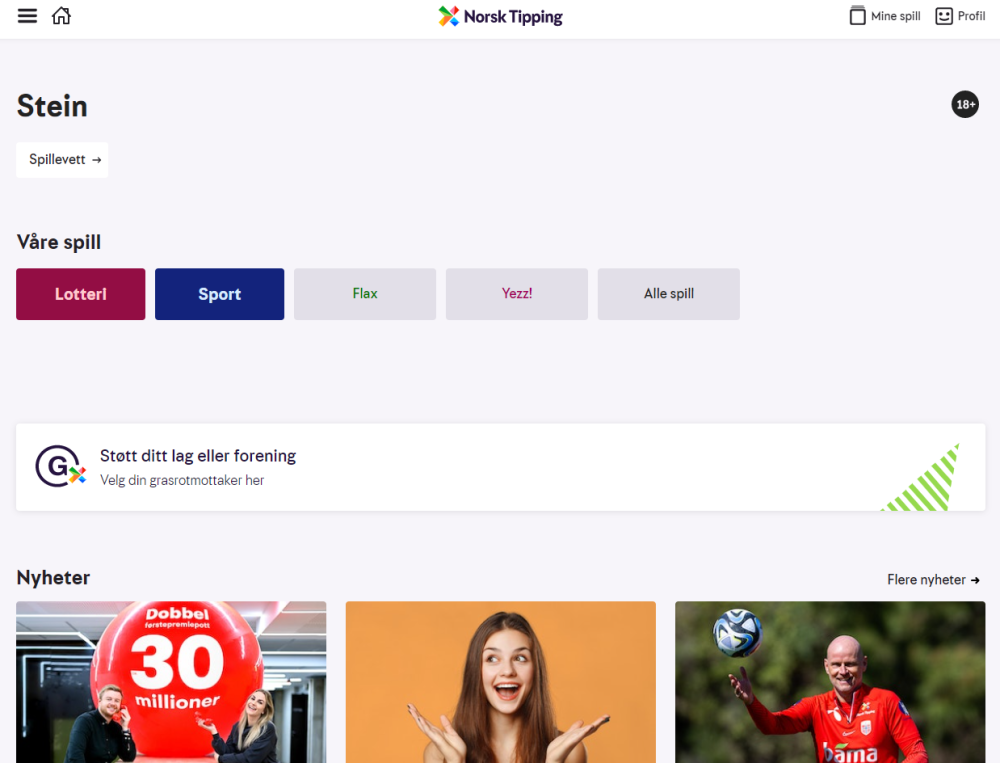Click the Flere nyheter arrow icon
This screenshot has height=763, width=1000.
pos(975,581)
